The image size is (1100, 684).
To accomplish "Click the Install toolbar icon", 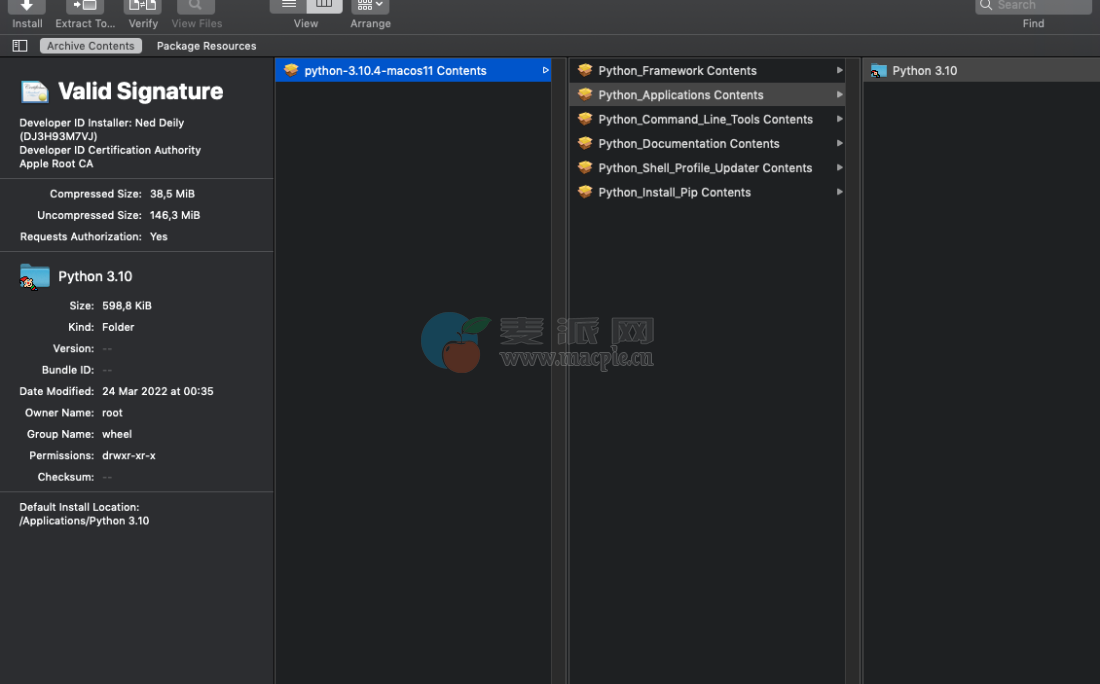I will [27, 6].
